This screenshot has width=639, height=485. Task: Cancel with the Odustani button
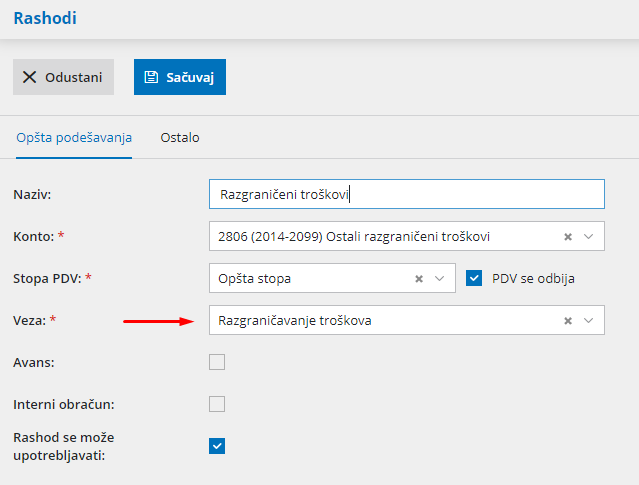[63, 77]
